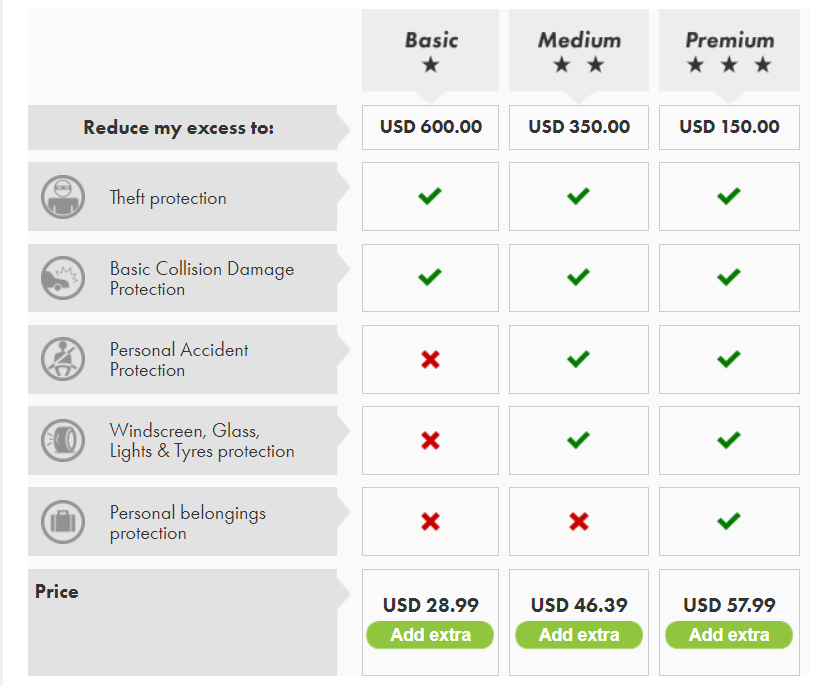Click the Basic Collision Damage car icon
This screenshot has width=835, height=685.
(63, 278)
